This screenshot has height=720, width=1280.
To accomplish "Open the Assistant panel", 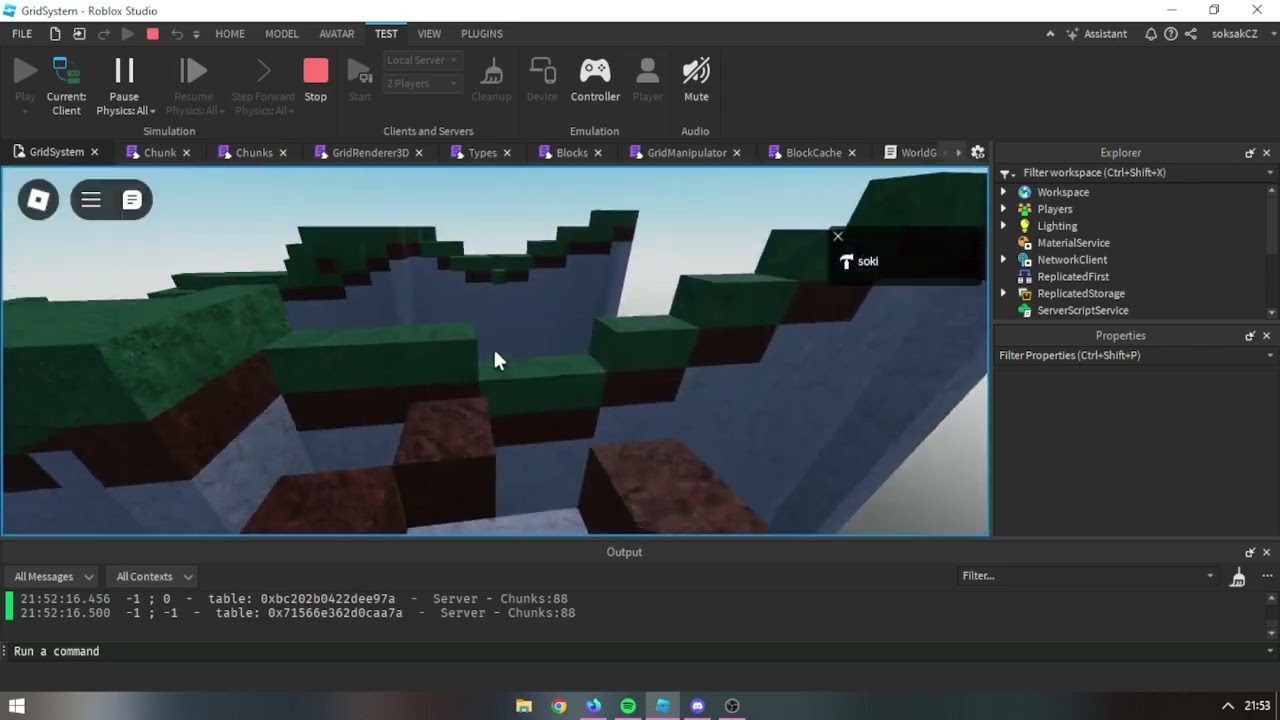I will [x=1097, y=34].
